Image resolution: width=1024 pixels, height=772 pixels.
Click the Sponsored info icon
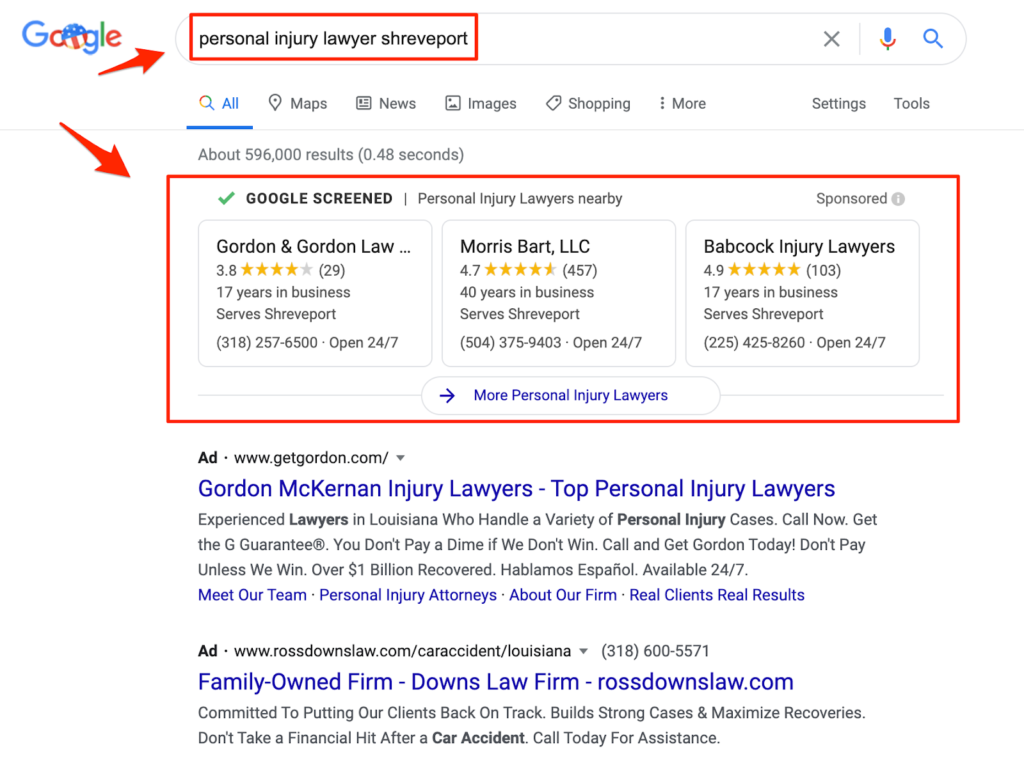tap(899, 199)
